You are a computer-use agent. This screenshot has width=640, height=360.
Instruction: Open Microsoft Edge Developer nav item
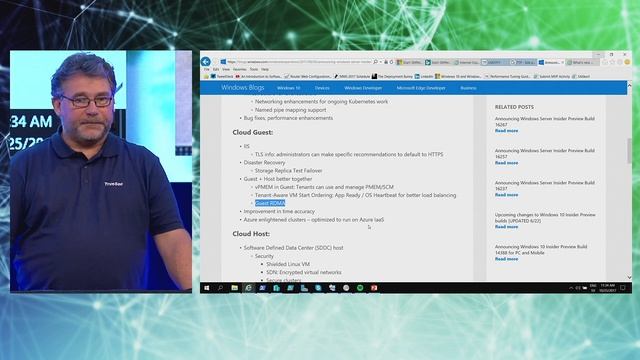click(421, 88)
